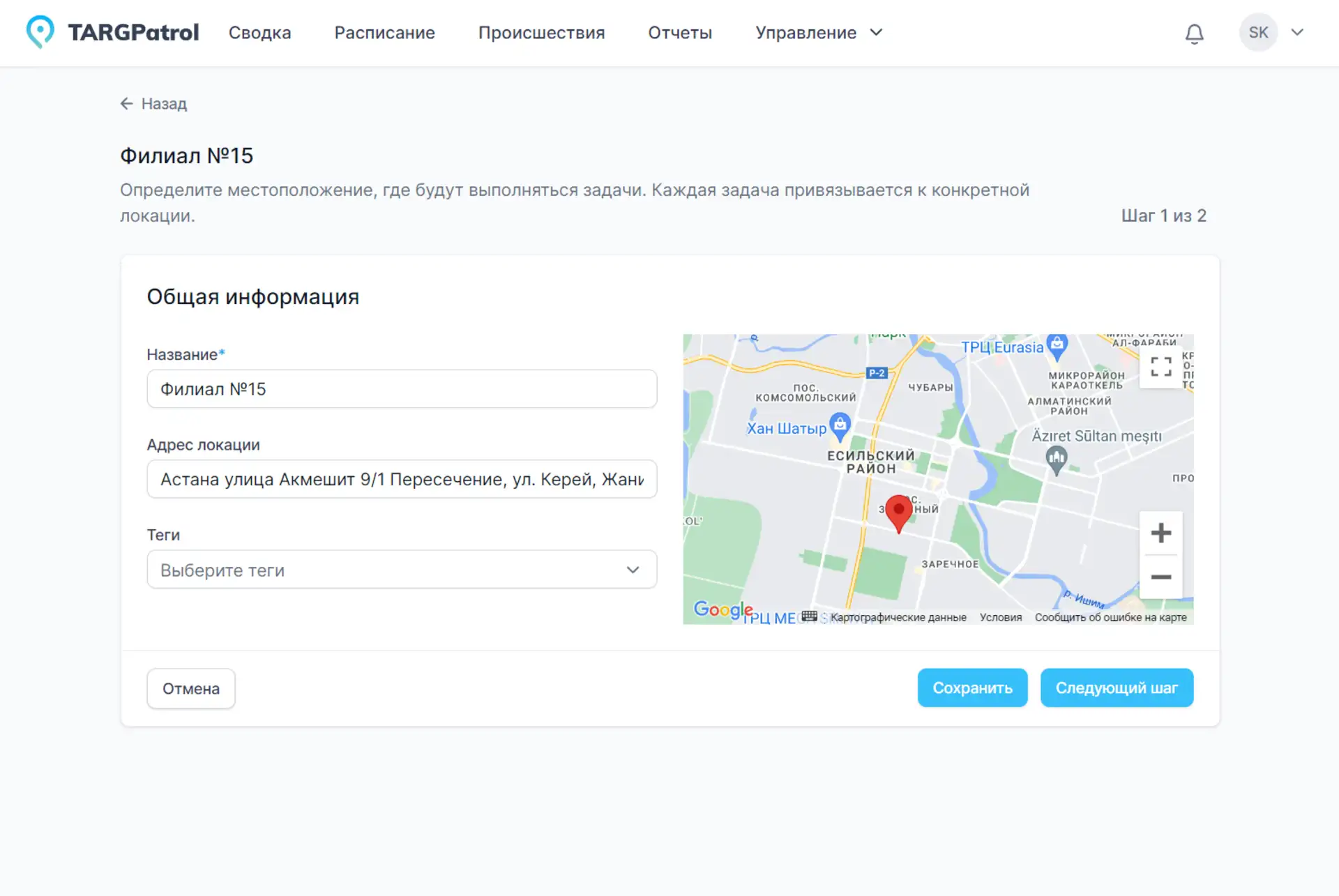
Task: Click the ТРЦ Eurasia map marker
Action: pos(1057,345)
